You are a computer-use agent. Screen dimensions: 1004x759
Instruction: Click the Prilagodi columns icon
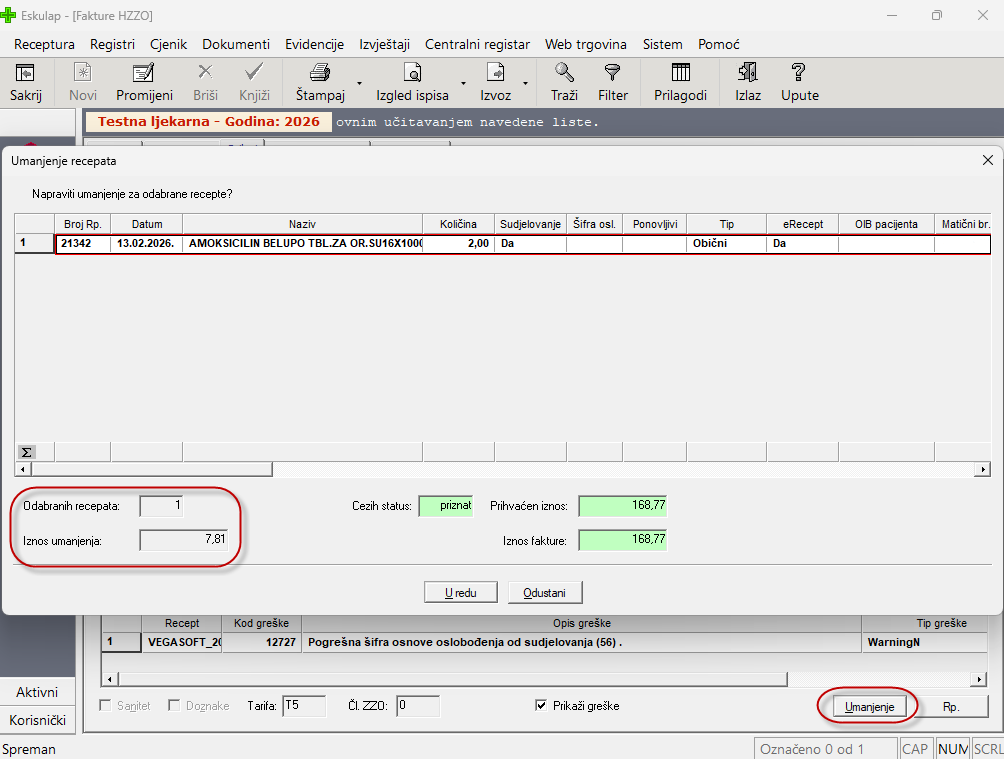click(680, 73)
